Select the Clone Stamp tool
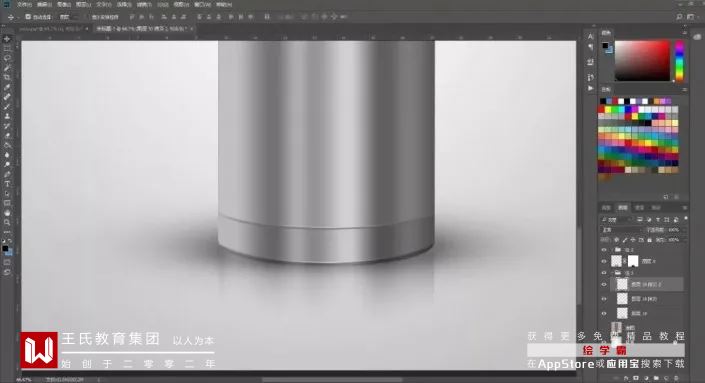Image resolution: width=705 pixels, height=383 pixels. tap(7, 116)
